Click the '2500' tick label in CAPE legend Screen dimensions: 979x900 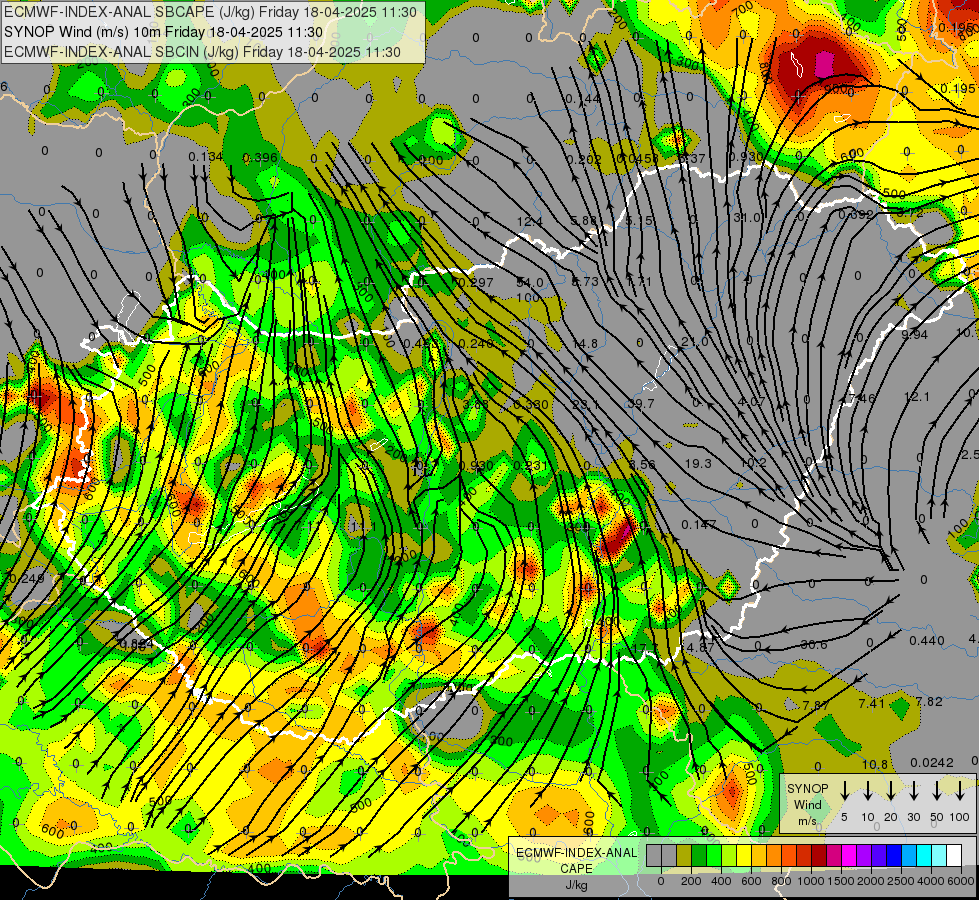pos(902,881)
